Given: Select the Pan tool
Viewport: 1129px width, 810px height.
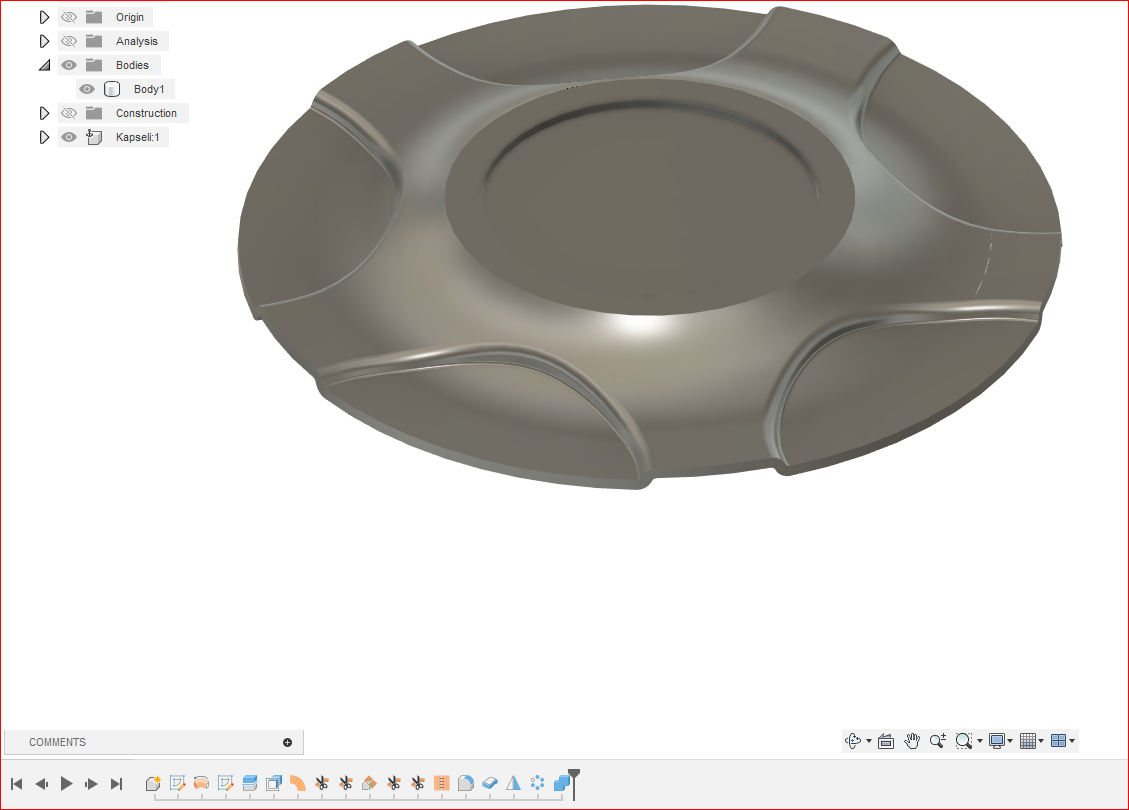Looking at the screenshot, I should tap(911, 740).
